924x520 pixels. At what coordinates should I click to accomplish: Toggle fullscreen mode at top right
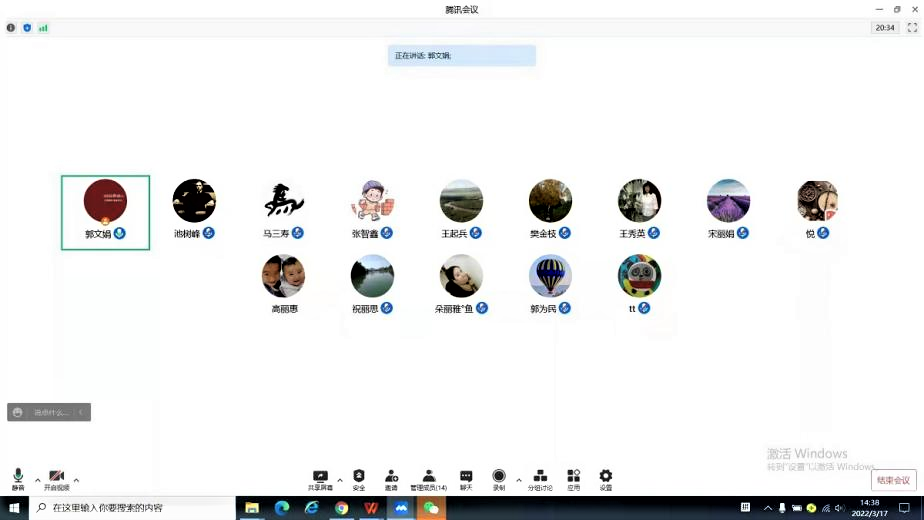pos(912,28)
